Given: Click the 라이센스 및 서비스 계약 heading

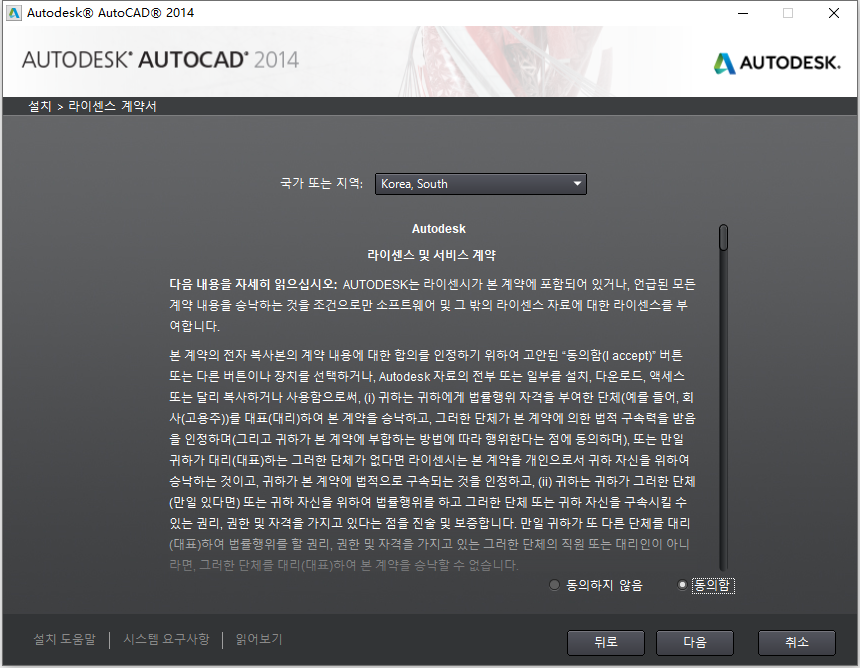Looking at the screenshot, I should (x=432, y=256).
